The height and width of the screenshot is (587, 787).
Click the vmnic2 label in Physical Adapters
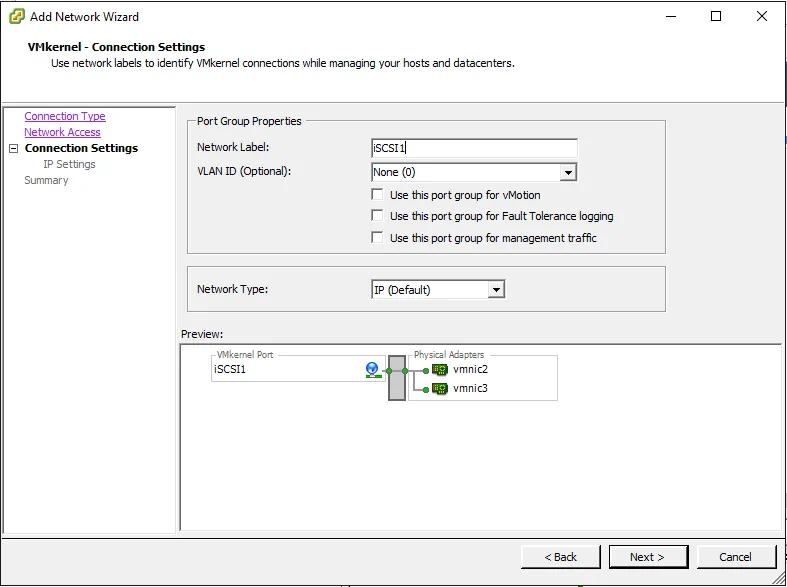(470, 369)
